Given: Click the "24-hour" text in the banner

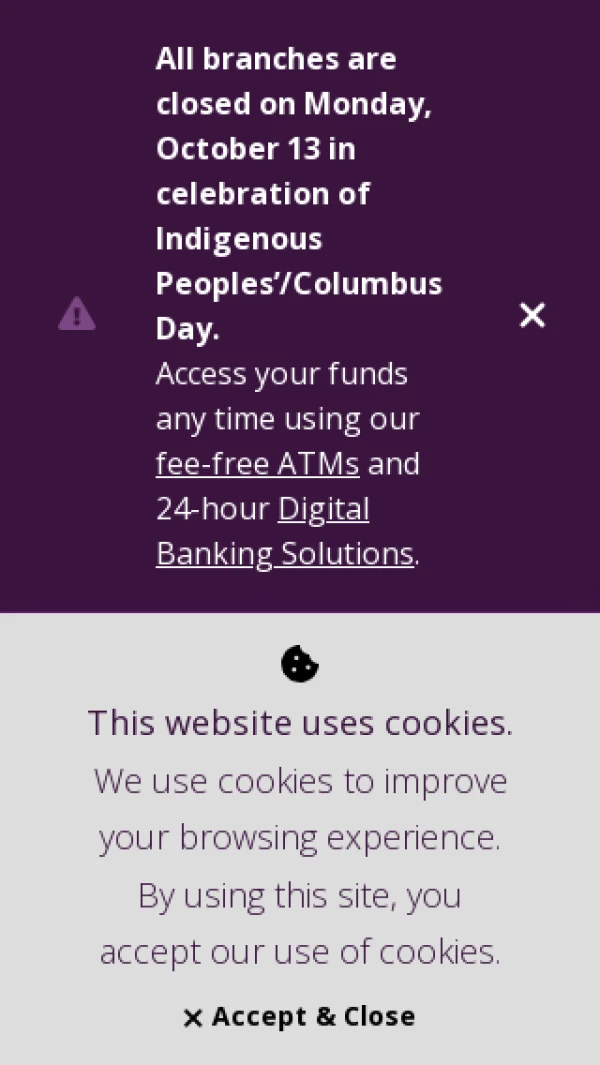Looking at the screenshot, I should coord(212,509).
